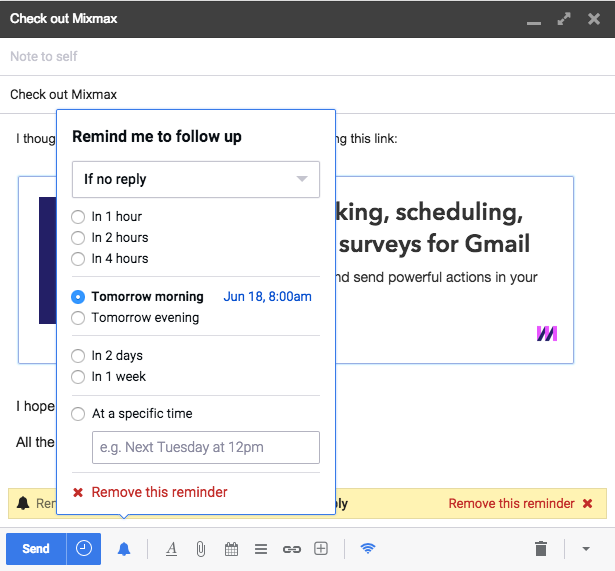Expand compose window to full screen
Image resolution: width=615 pixels, height=571 pixels.
(x=564, y=18)
